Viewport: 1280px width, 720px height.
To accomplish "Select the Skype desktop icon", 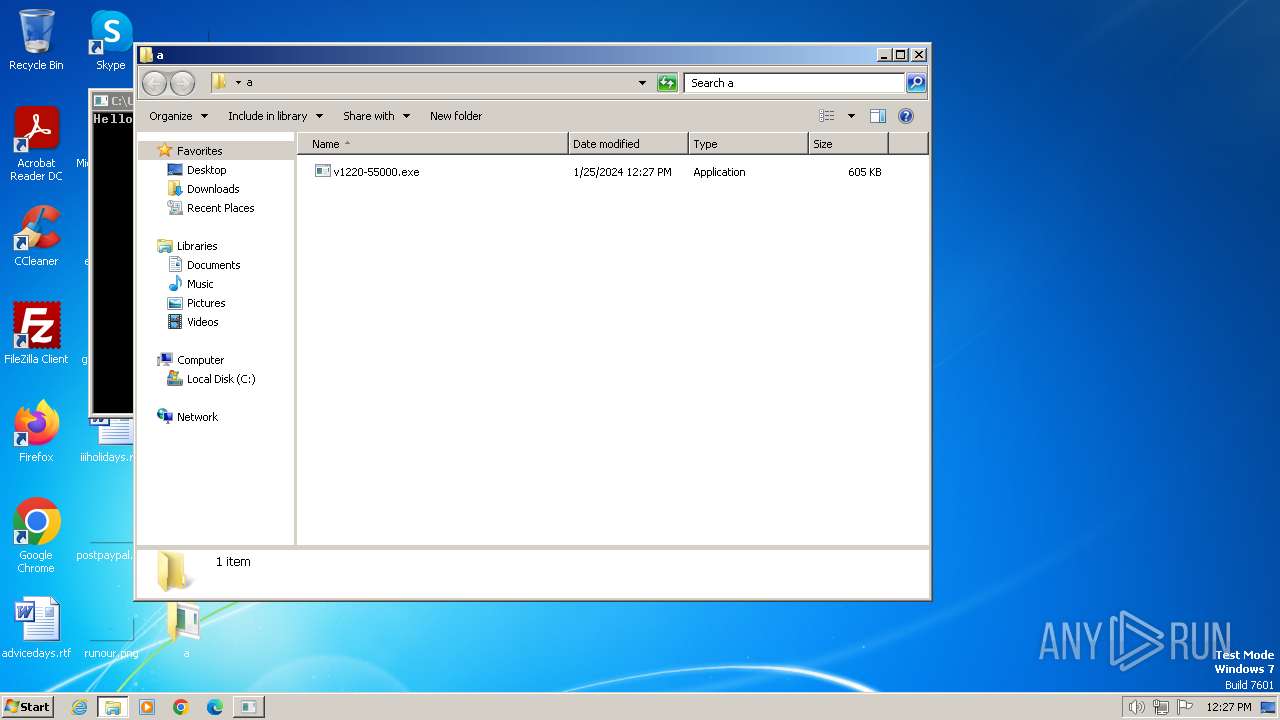I will (x=110, y=40).
